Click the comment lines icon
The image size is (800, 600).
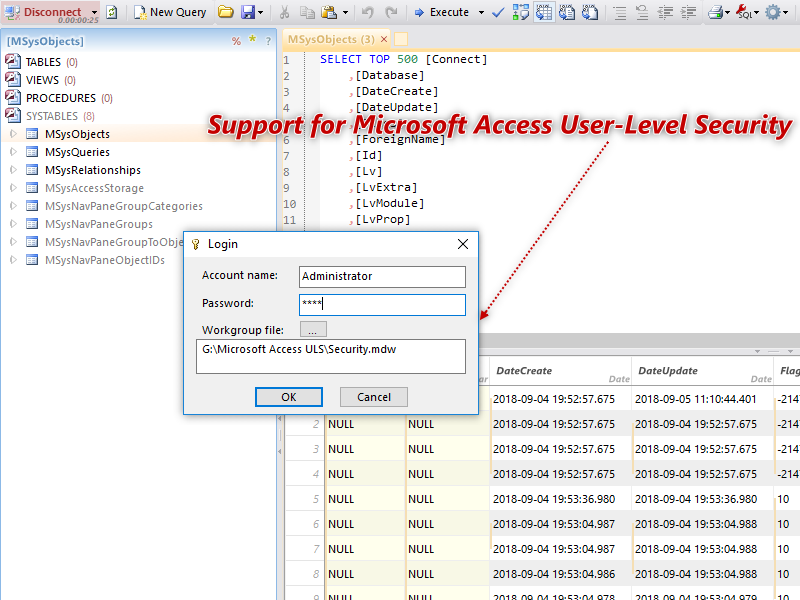tap(619, 12)
